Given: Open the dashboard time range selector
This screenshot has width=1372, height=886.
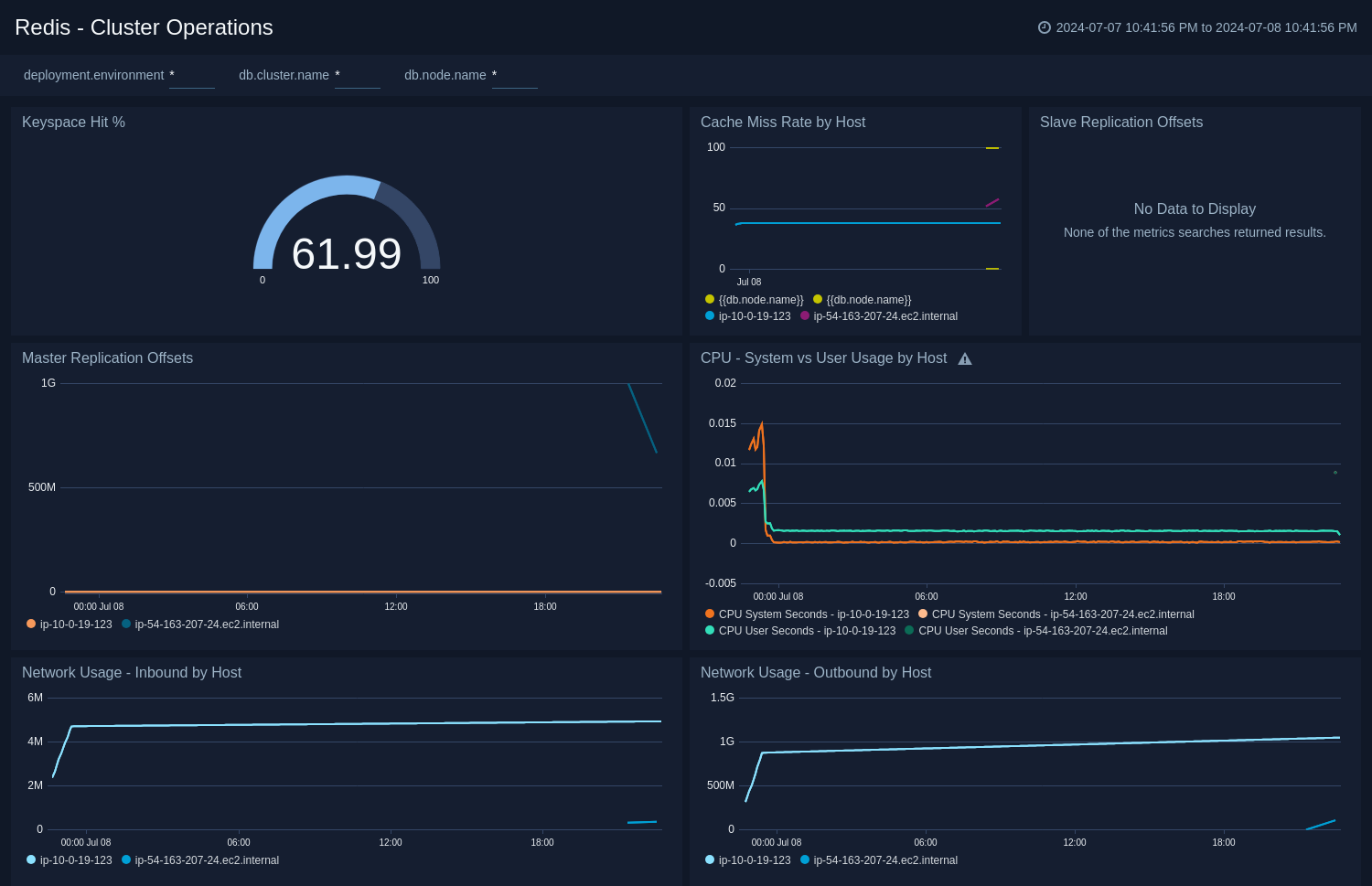Looking at the screenshot, I should coord(1197,27).
